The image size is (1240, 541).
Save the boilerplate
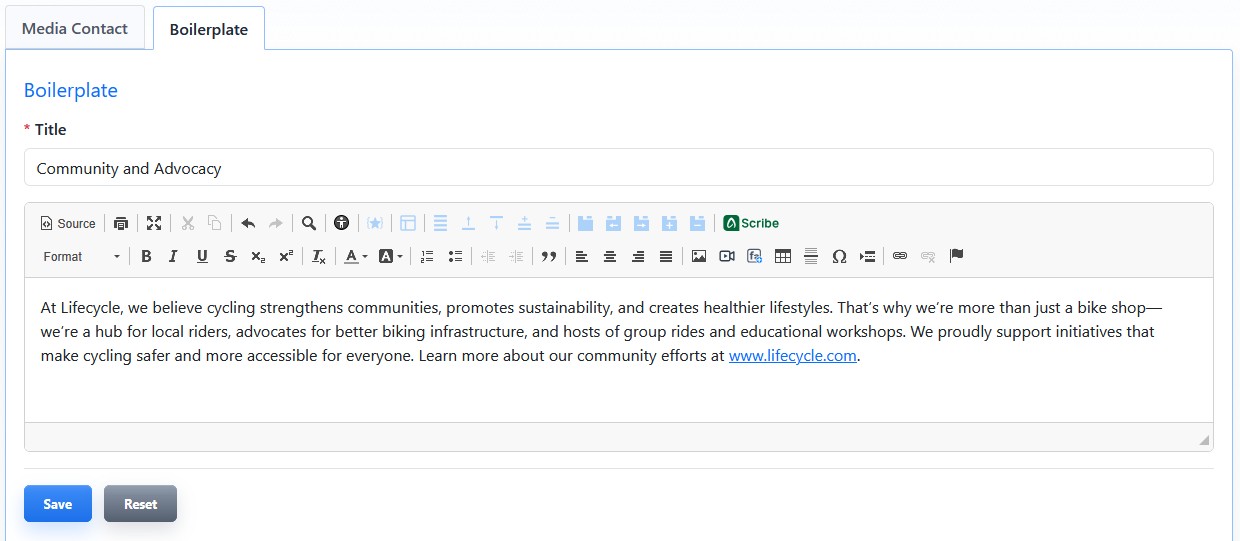[x=58, y=504]
